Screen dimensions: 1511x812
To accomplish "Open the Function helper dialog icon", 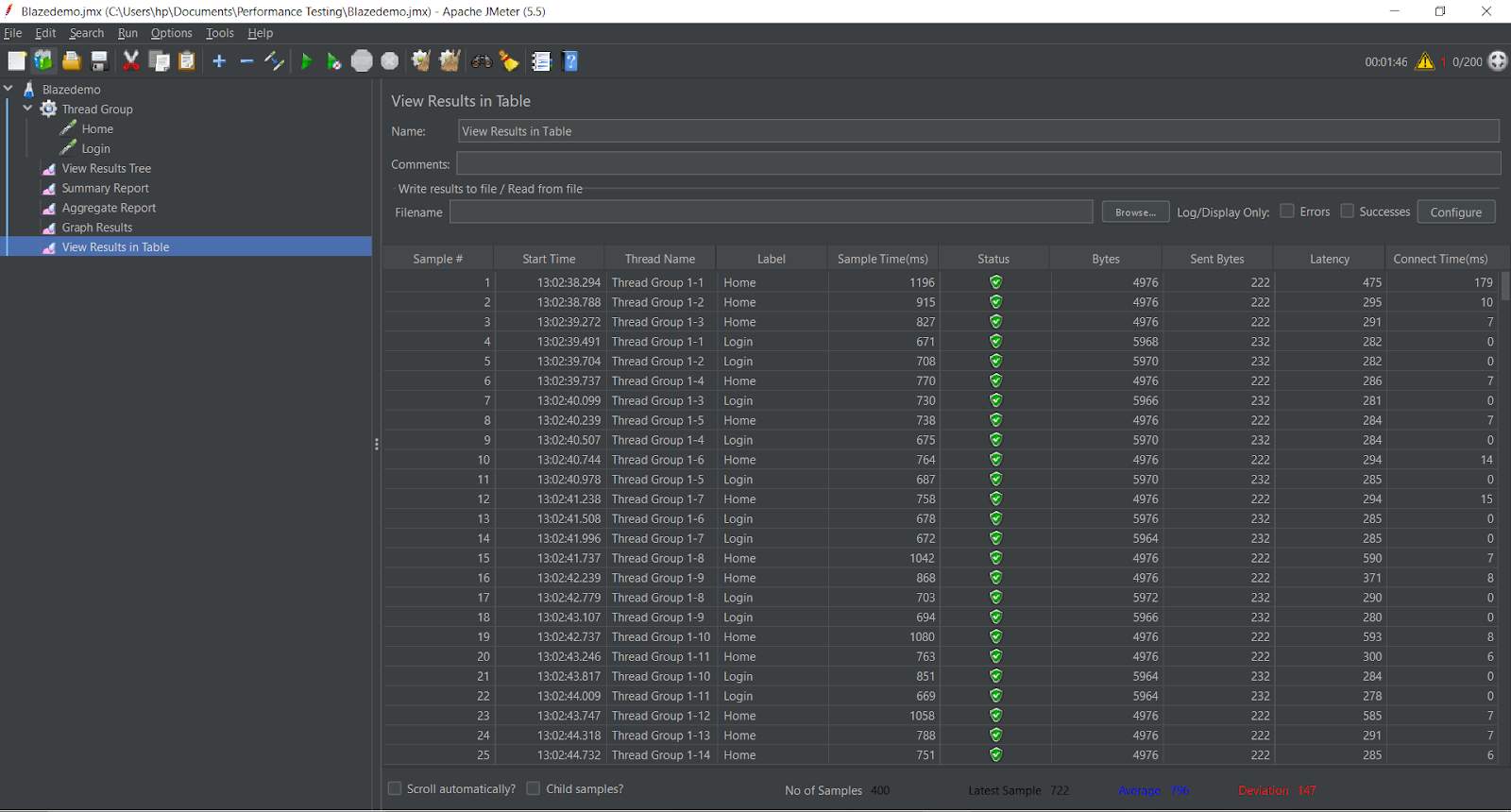I will 541,61.
